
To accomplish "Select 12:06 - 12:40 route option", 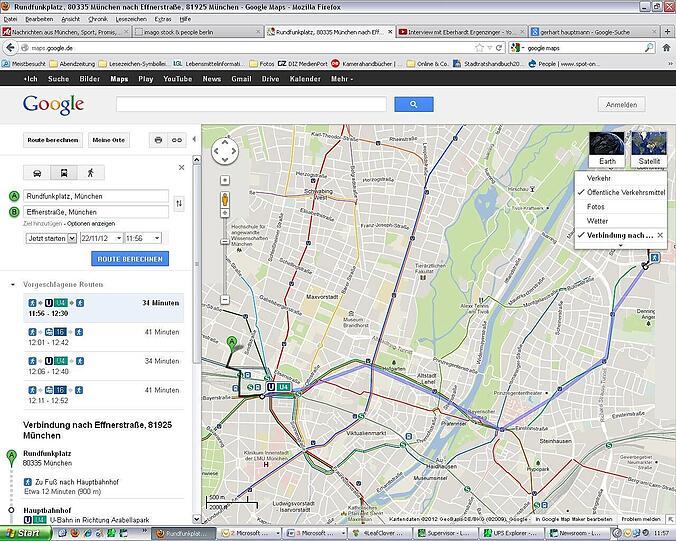I will click(x=103, y=366).
